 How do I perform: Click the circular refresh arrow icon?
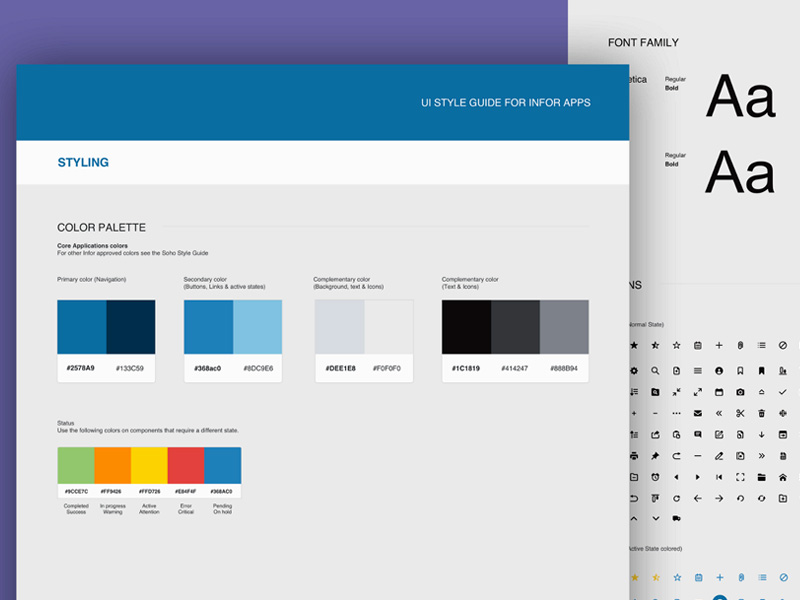pos(677,498)
